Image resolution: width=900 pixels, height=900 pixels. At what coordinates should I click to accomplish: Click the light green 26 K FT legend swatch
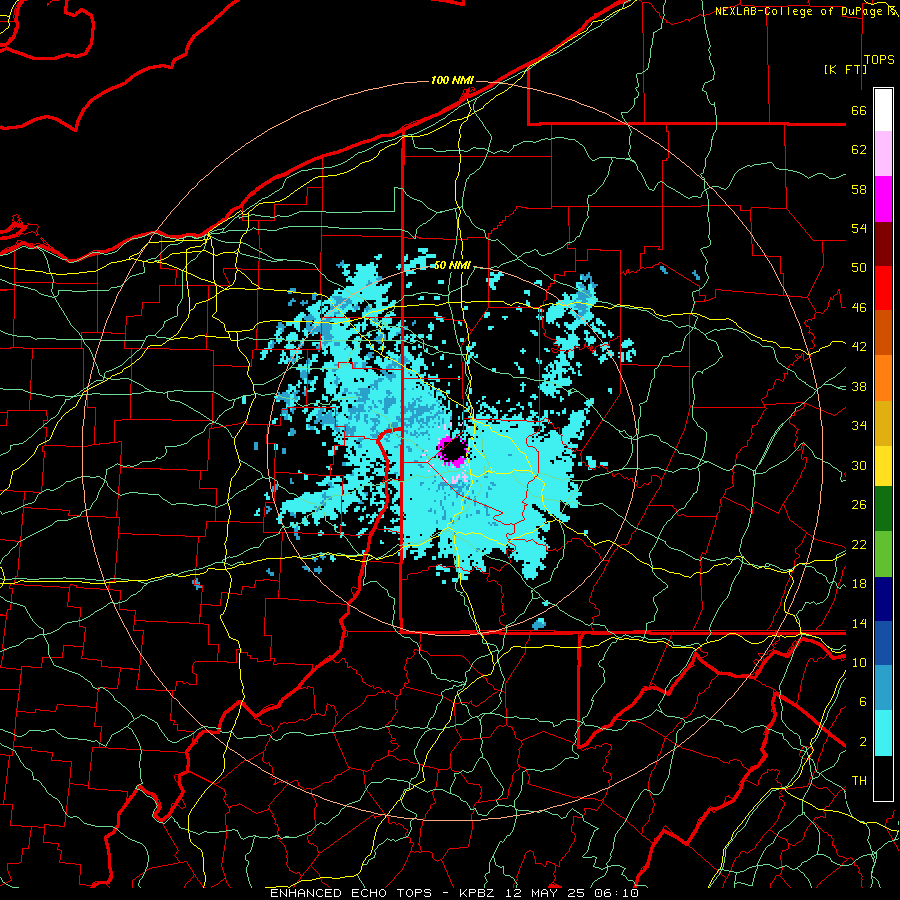point(883,554)
